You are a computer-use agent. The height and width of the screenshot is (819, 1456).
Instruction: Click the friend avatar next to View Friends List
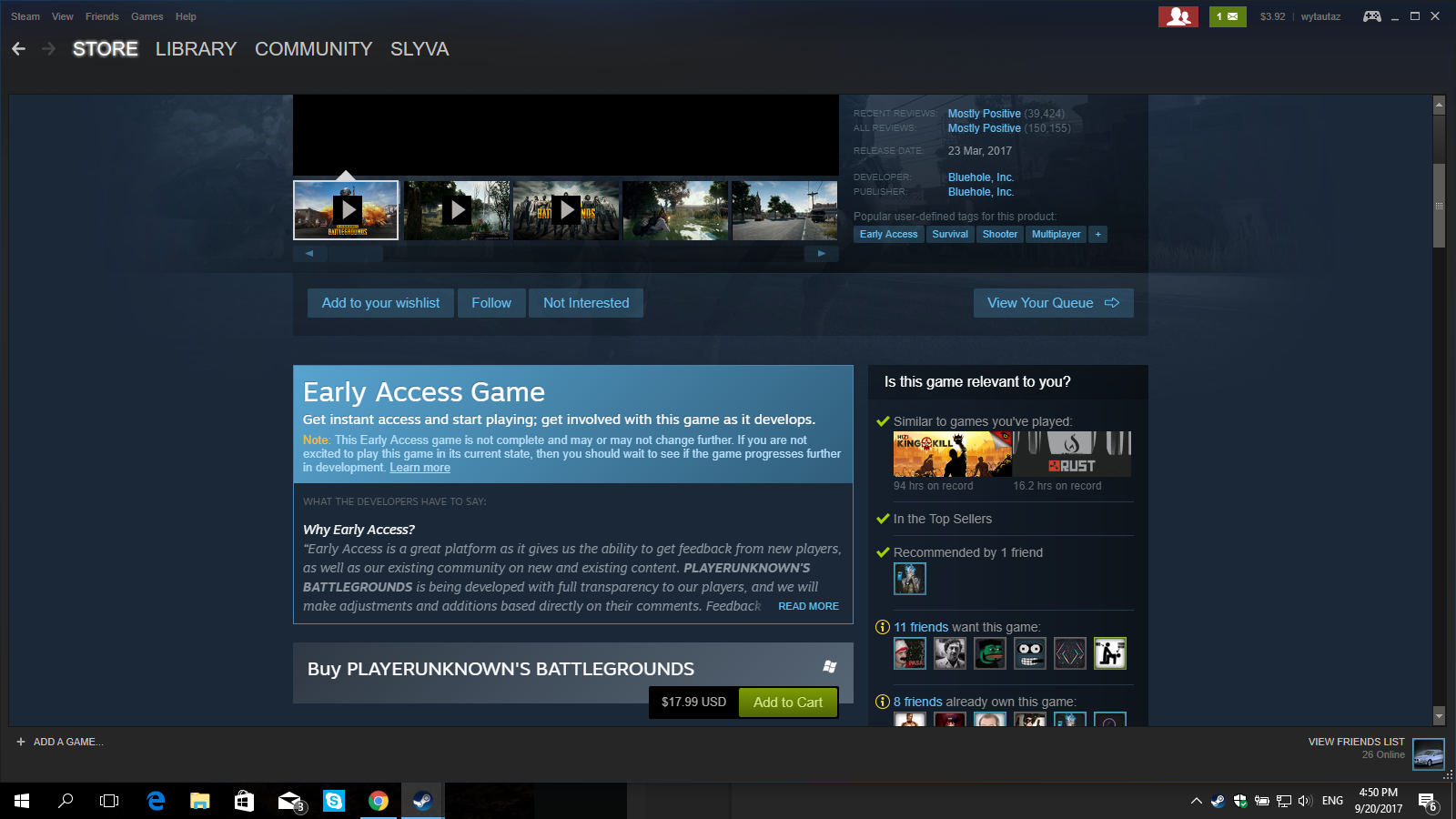[x=1429, y=754]
